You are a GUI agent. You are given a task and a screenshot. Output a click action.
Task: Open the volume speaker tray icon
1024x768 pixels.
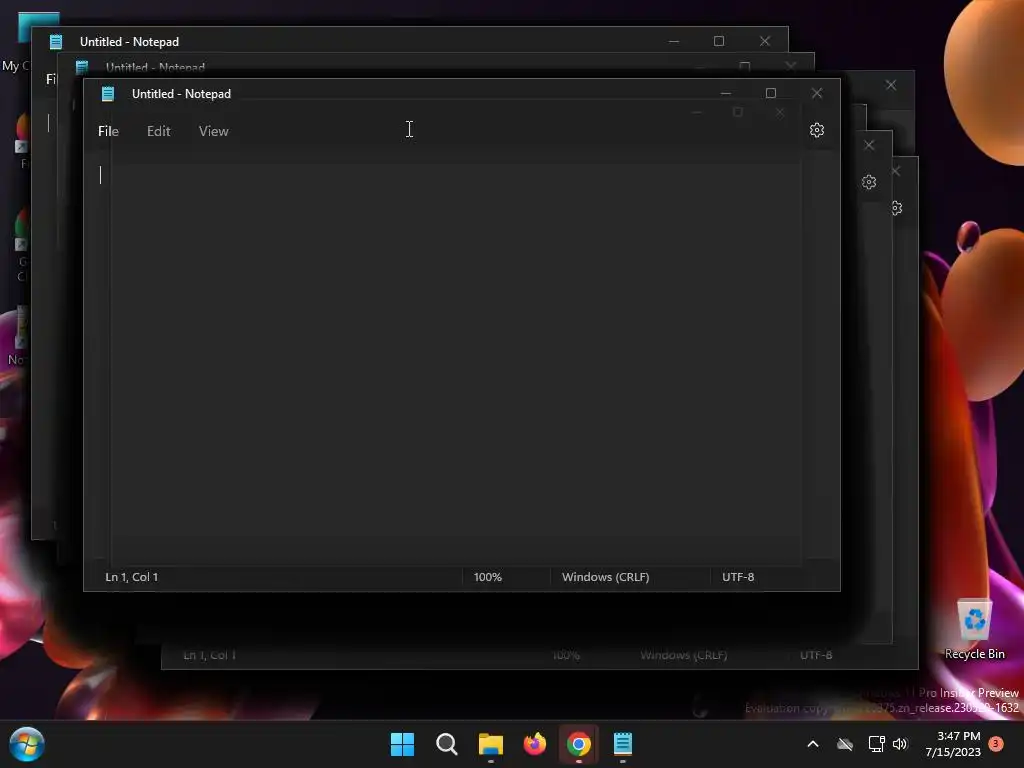point(900,744)
